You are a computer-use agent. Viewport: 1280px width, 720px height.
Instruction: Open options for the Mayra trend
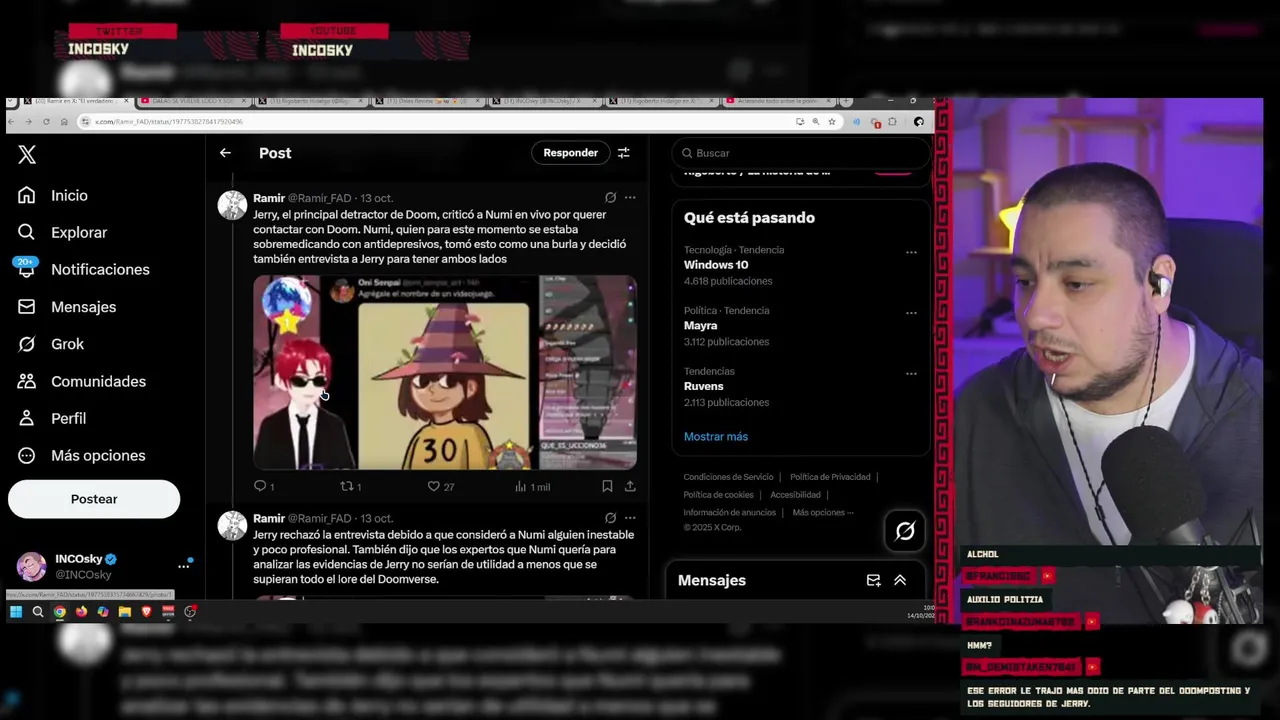tap(911, 313)
